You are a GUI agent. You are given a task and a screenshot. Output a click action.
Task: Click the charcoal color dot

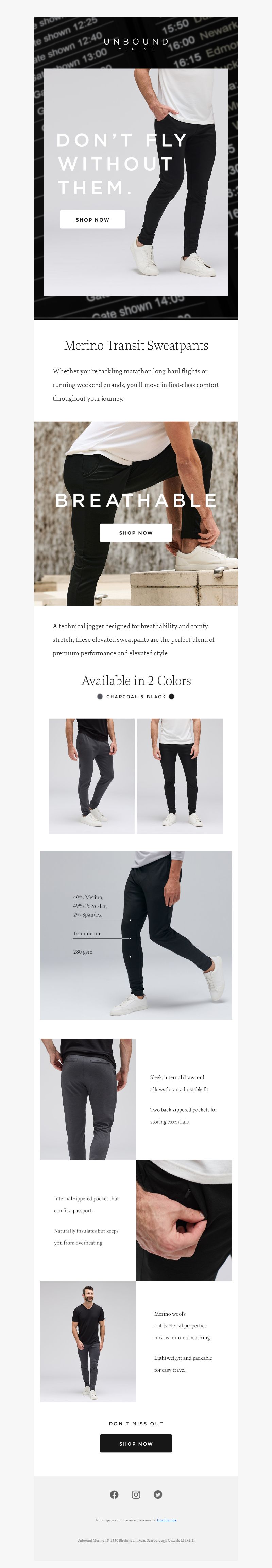tap(100, 697)
